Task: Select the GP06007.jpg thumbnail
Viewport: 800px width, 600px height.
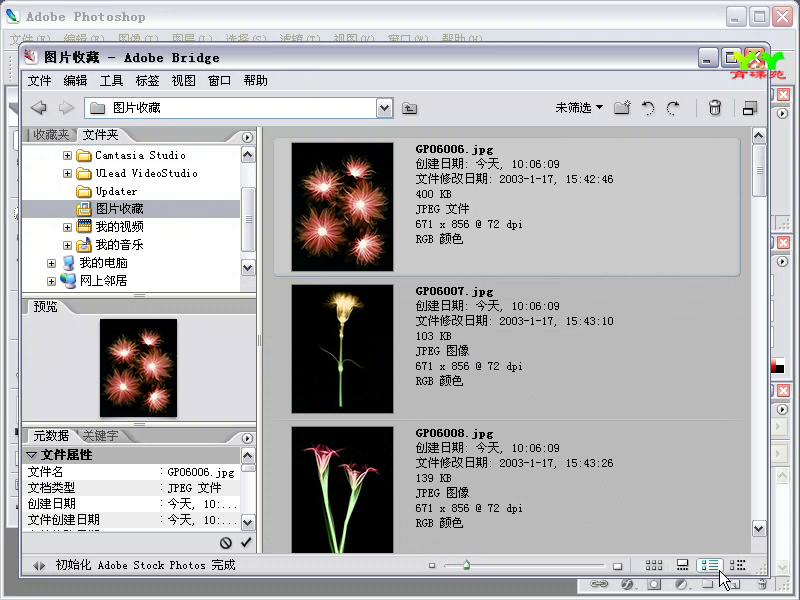Action: point(342,349)
